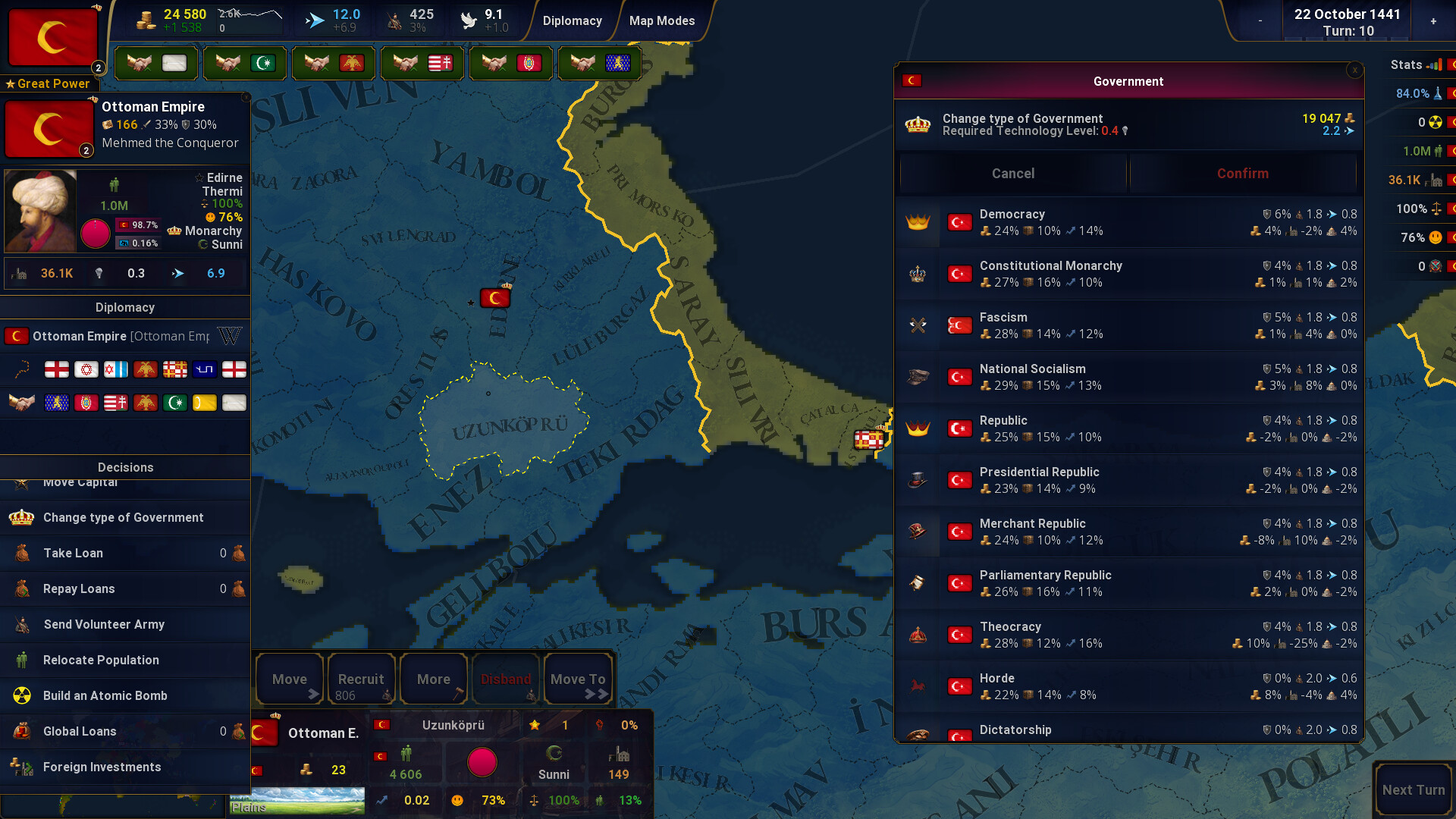Open the Map Modes menu
This screenshot has height=819, width=1456.
662,20
